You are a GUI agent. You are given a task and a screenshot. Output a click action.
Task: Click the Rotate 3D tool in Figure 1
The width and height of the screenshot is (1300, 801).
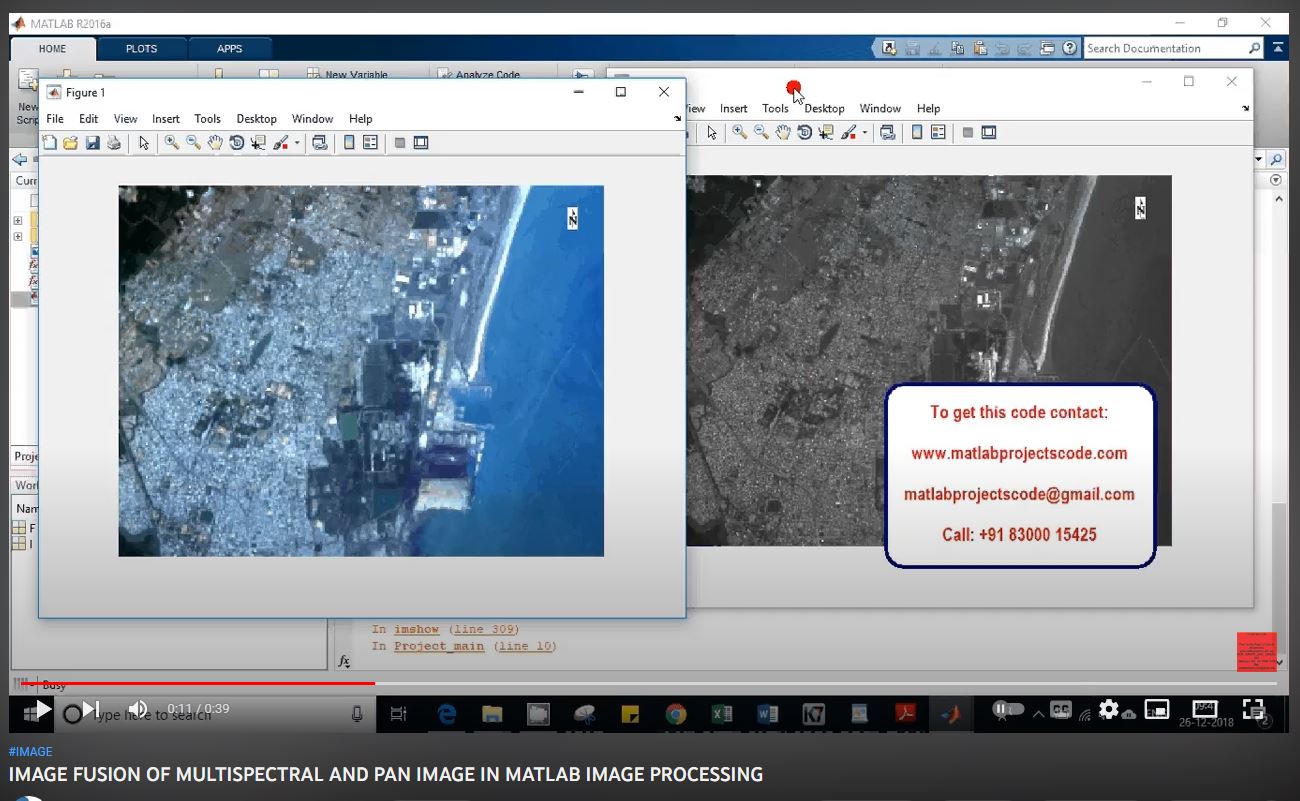(237, 143)
